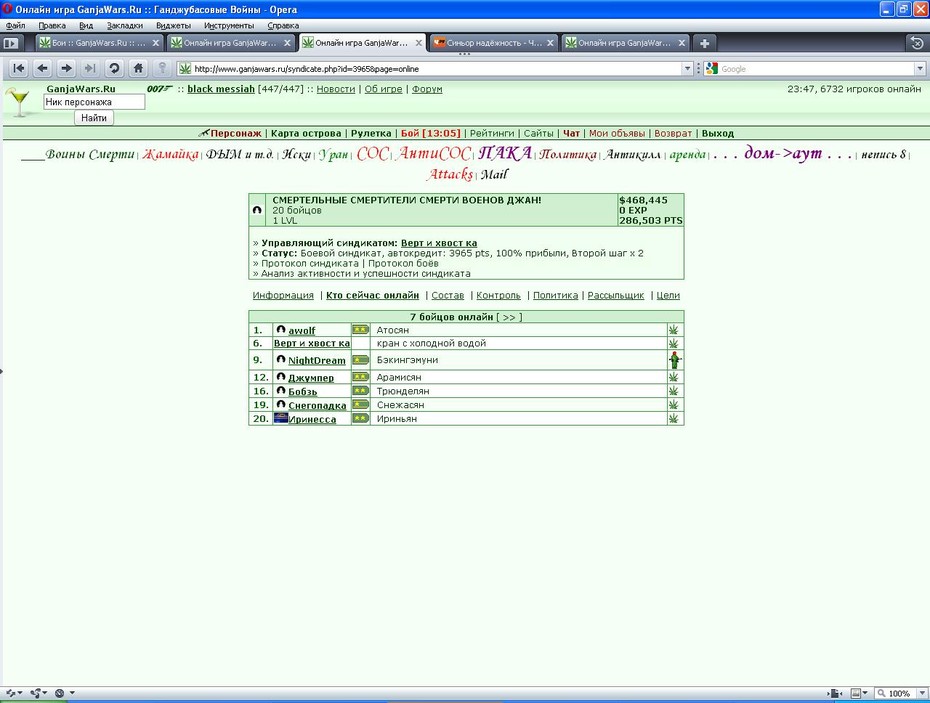The width and height of the screenshot is (930, 703).
Task: Open the NightDream player profile
Action: coord(317,360)
